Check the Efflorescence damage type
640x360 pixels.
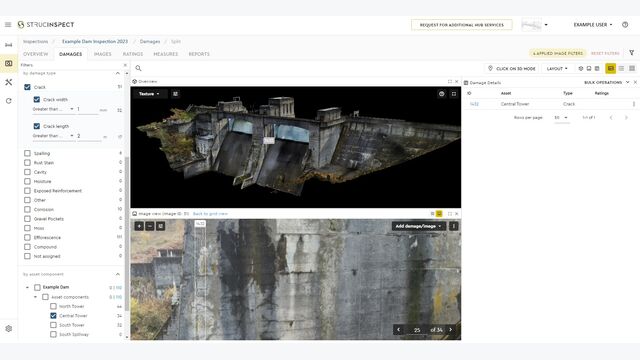27,237
